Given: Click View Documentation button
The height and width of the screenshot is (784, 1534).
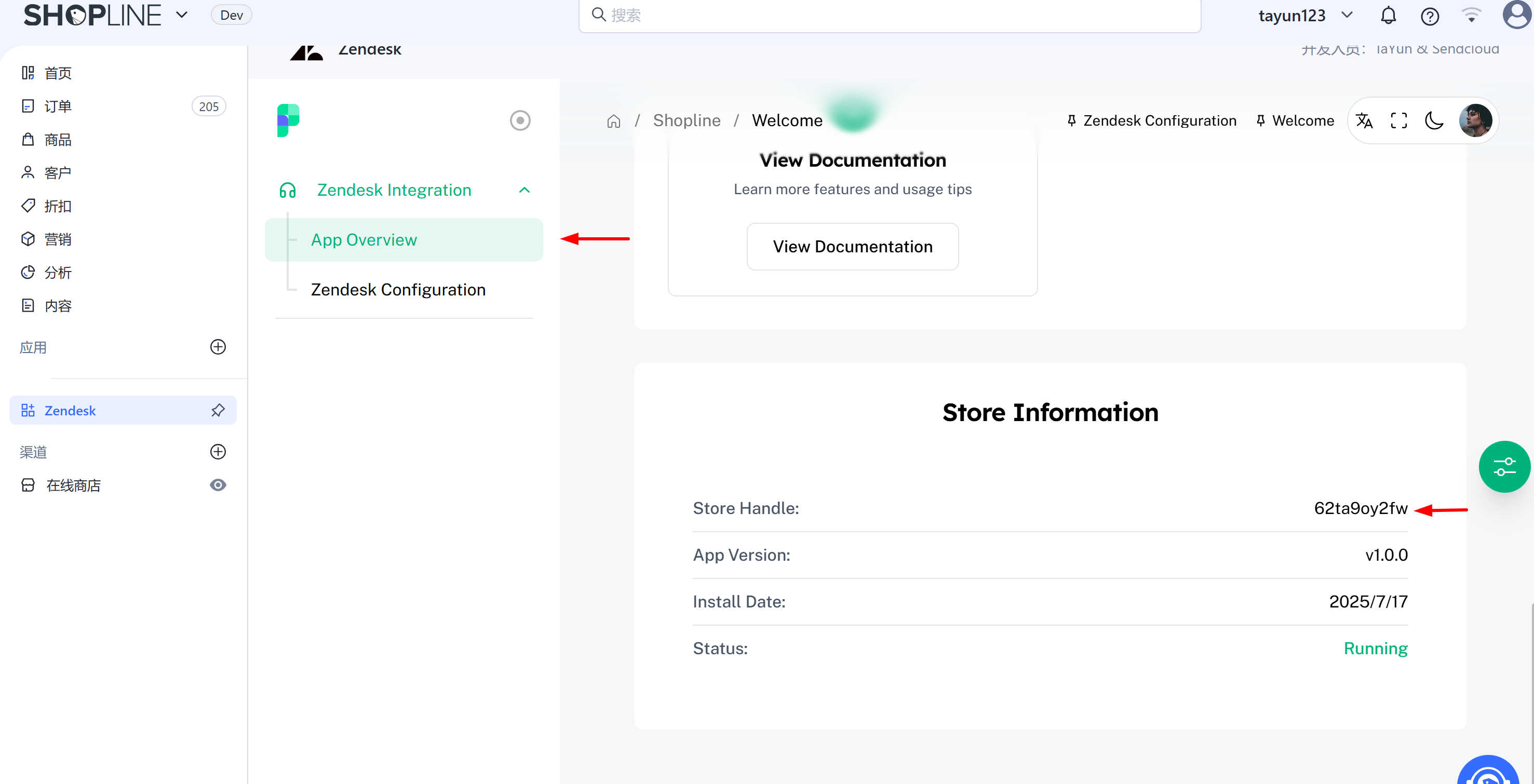Looking at the screenshot, I should pyautogui.click(x=853, y=247).
